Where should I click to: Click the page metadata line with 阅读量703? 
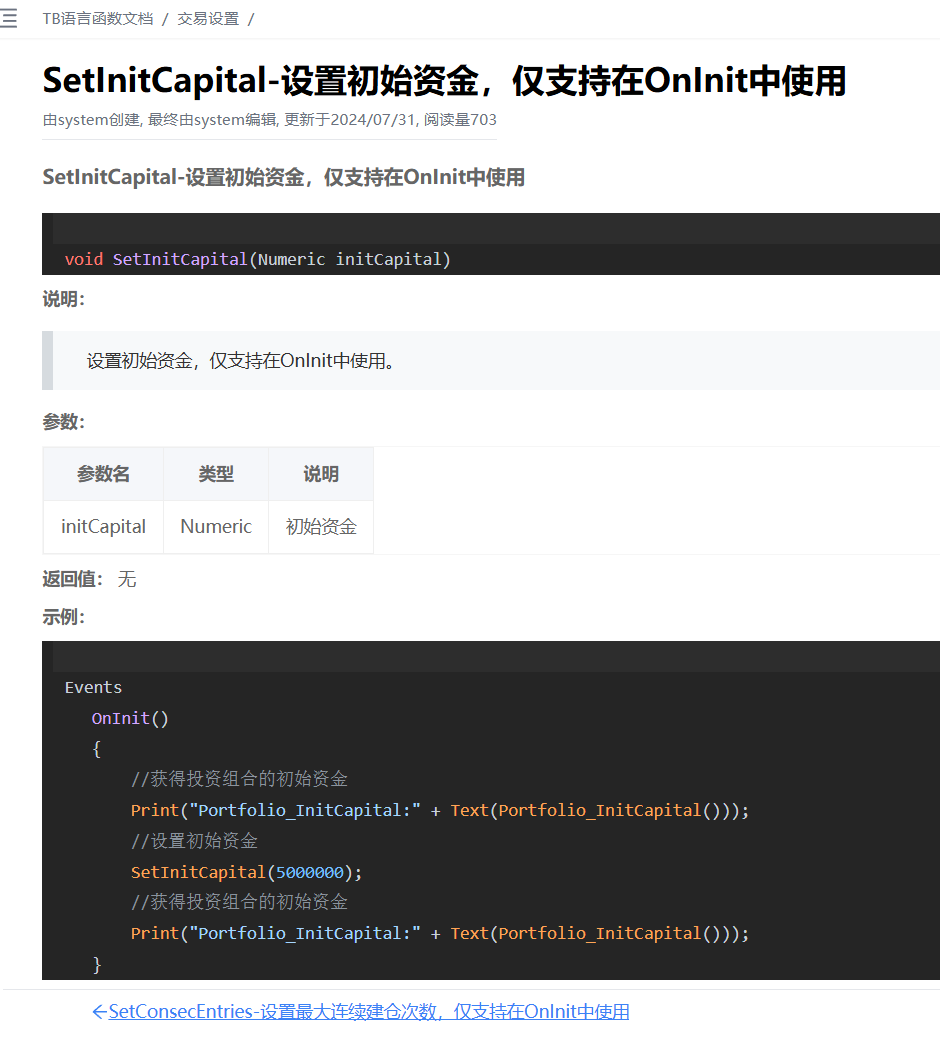(269, 120)
